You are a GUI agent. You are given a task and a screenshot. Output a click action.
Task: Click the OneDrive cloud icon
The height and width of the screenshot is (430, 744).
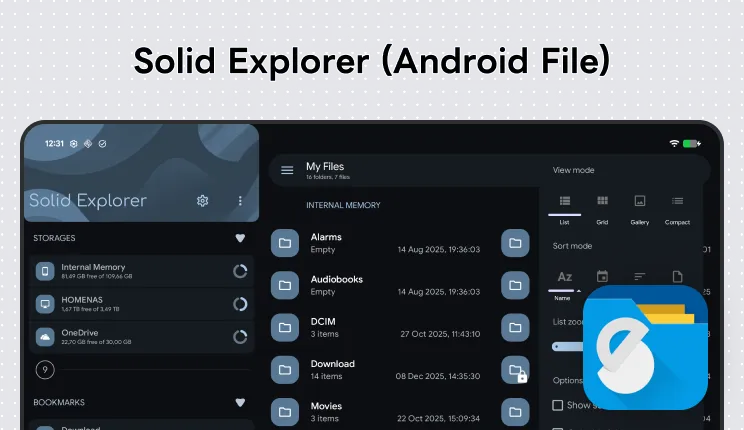(45, 337)
